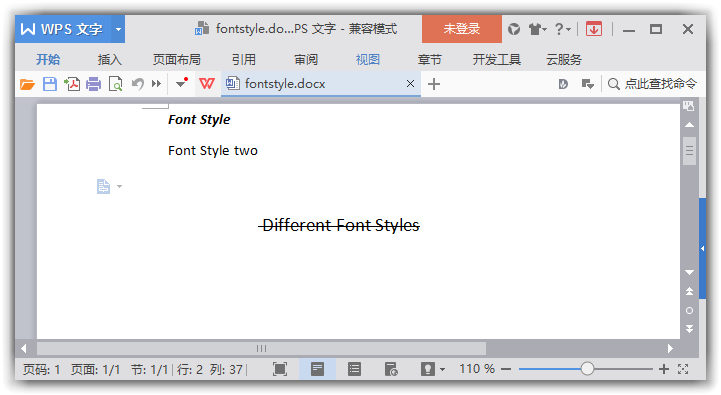The image size is (721, 395).
Task: Close the fontstyle.docx tab
Action: 410,84
